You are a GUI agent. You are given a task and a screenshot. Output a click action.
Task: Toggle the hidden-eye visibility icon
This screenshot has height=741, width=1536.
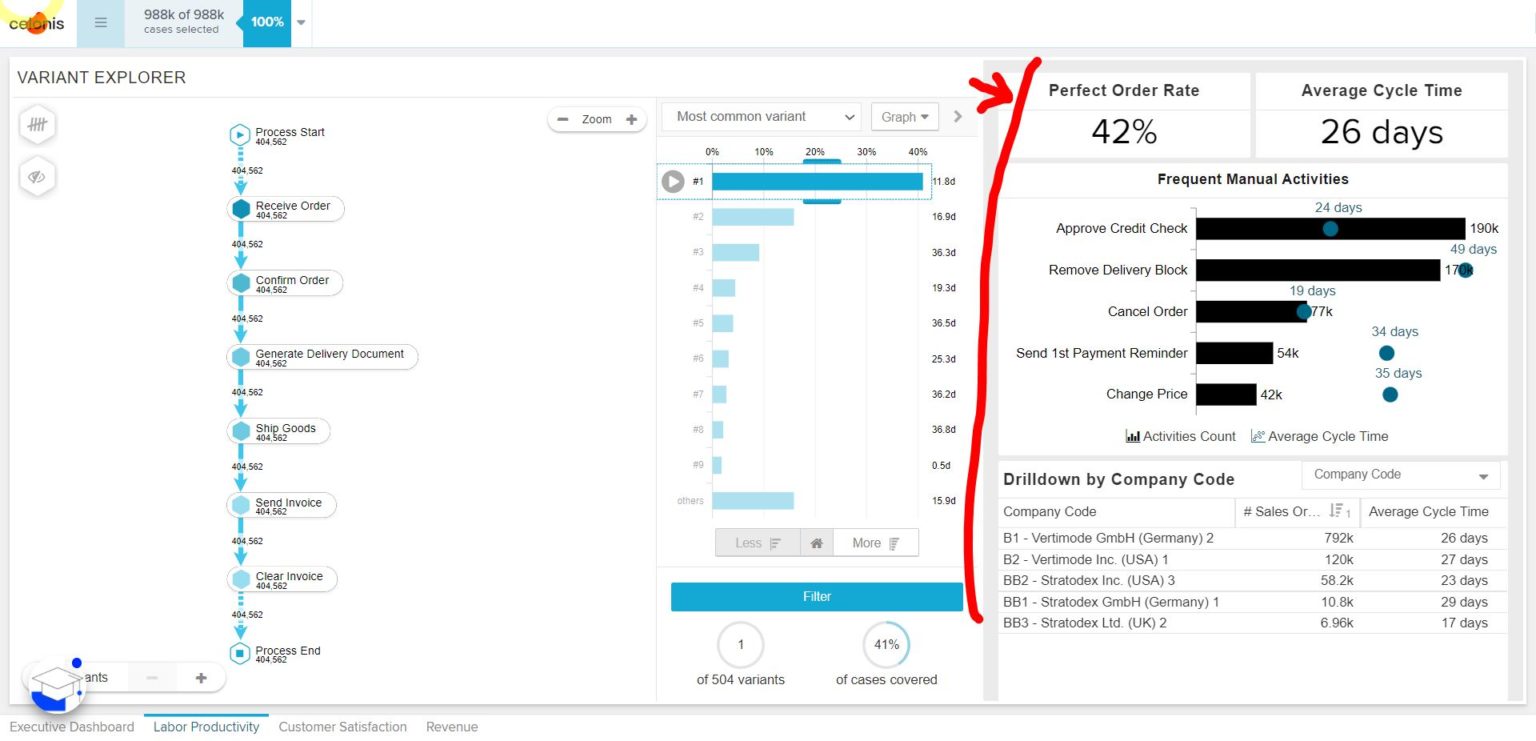pyautogui.click(x=37, y=177)
